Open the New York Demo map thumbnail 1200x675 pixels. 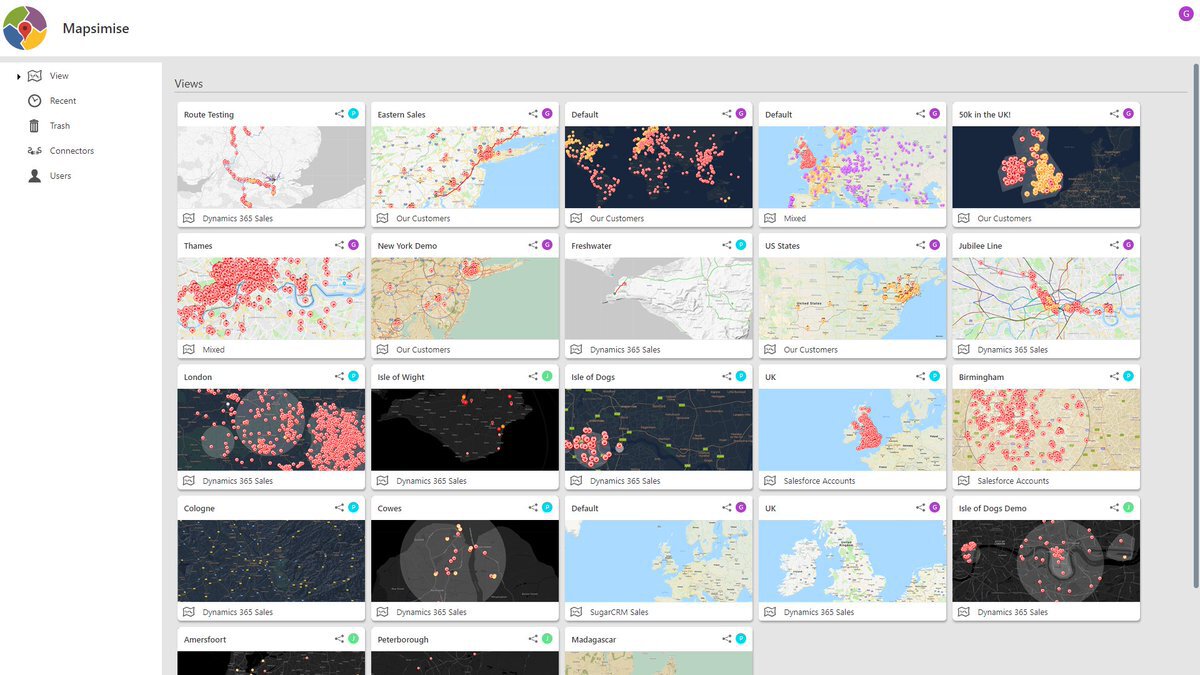pyautogui.click(x=464, y=298)
